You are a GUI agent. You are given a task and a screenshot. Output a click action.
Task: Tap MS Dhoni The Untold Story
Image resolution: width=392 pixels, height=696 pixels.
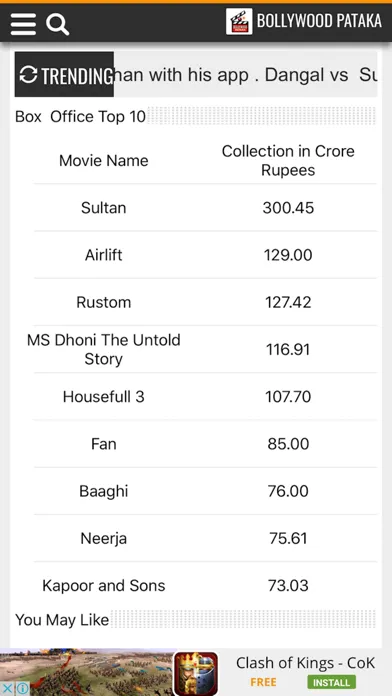tap(103, 349)
